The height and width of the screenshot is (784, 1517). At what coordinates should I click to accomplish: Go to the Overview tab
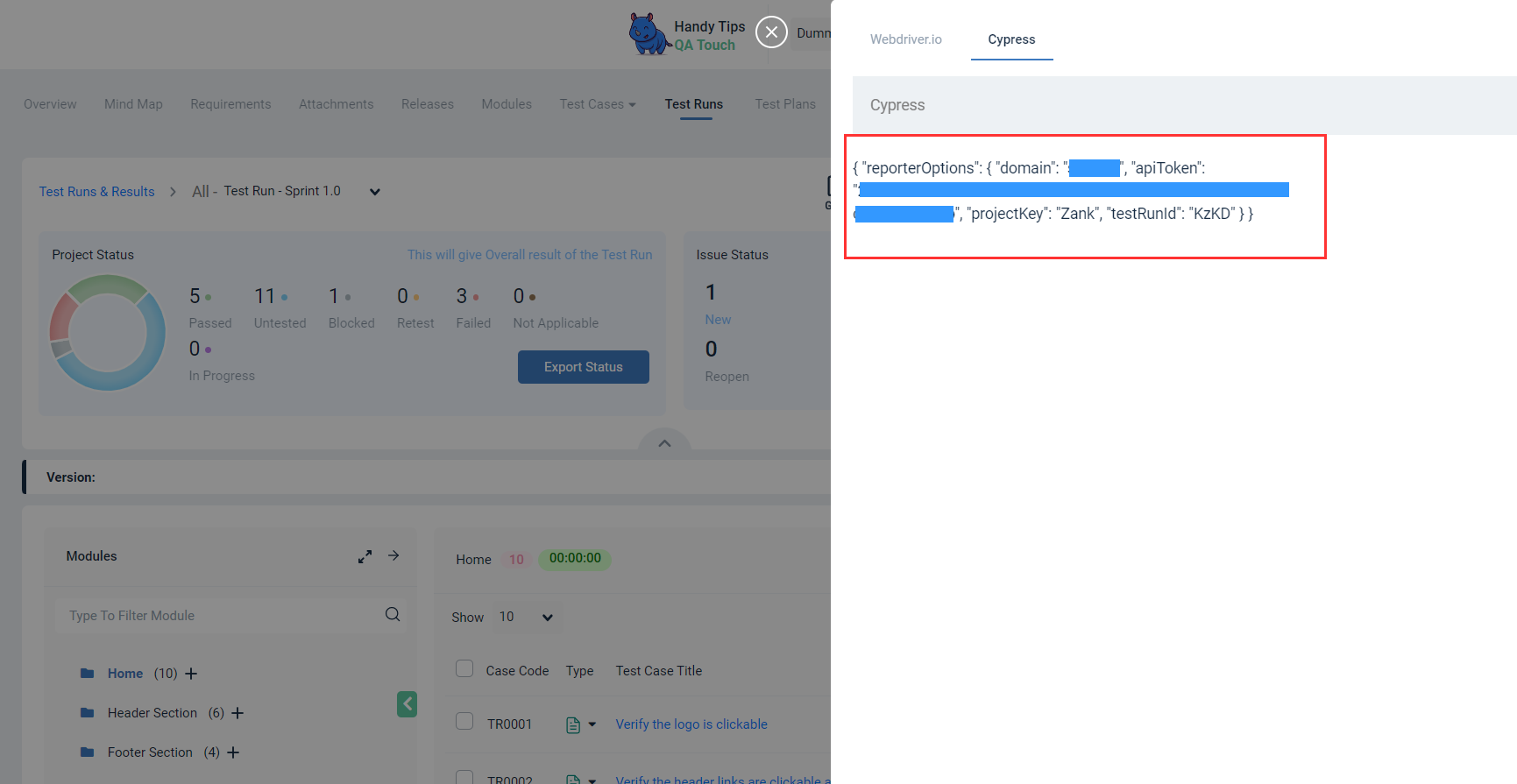50,104
